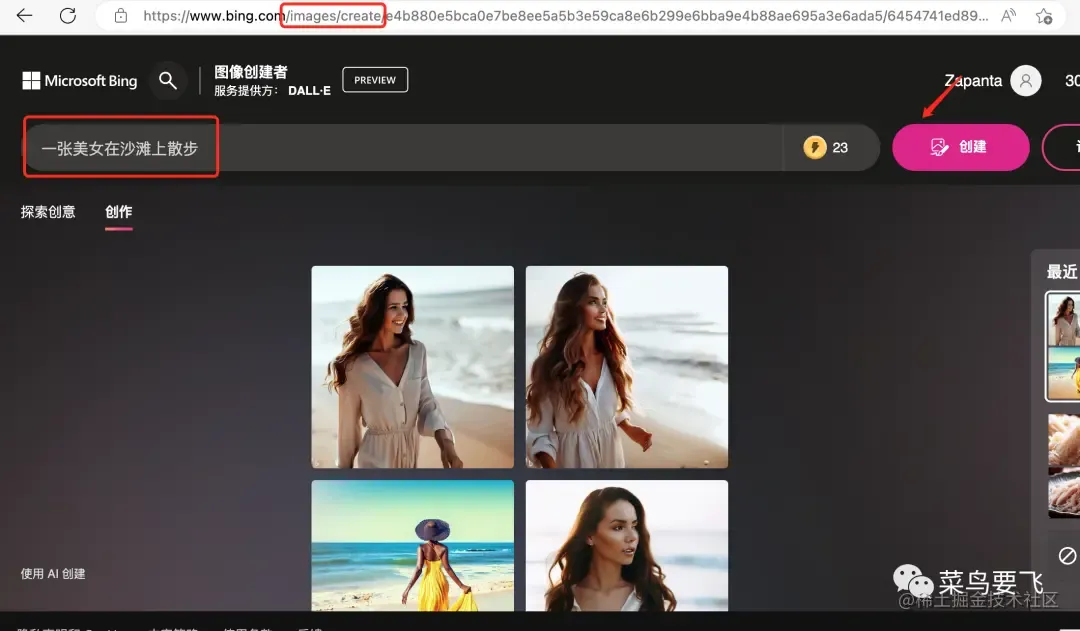Click the 创建 create button
The image size is (1080, 631).
click(961, 147)
